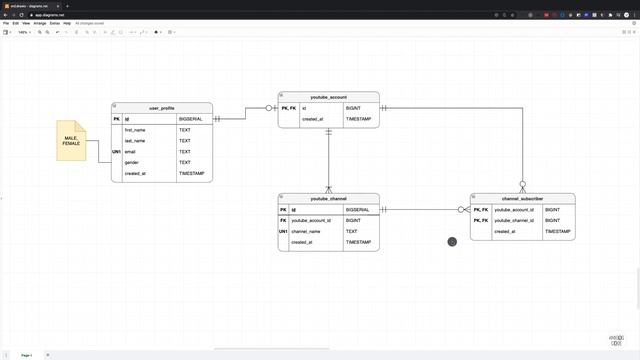Viewport: 640px width, 360px height.
Task: Click the To Back toolbar icon
Action: [x=94, y=32]
